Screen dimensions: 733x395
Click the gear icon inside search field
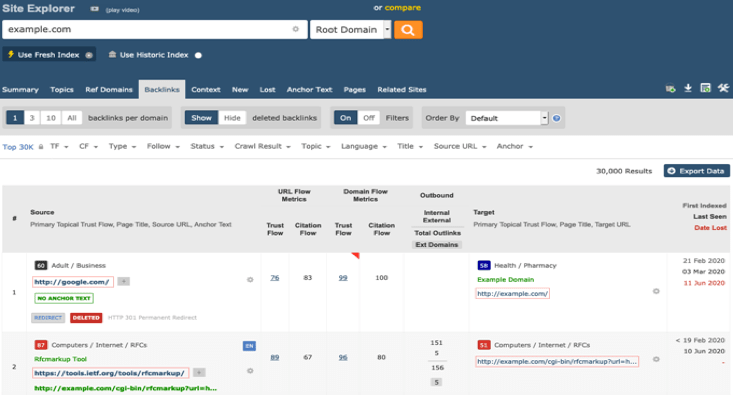coord(295,29)
